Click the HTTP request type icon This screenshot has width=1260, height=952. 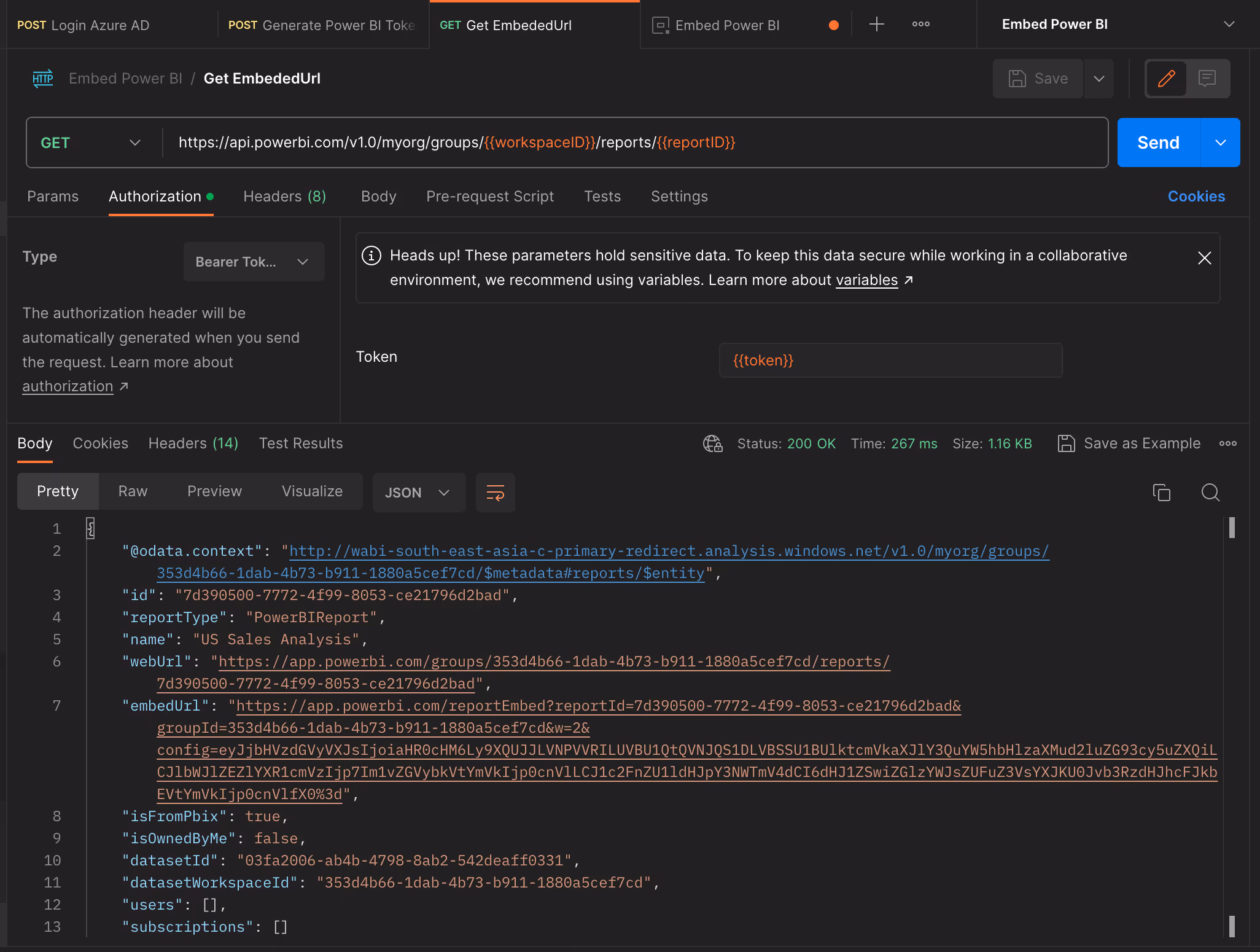pos(43,79)
